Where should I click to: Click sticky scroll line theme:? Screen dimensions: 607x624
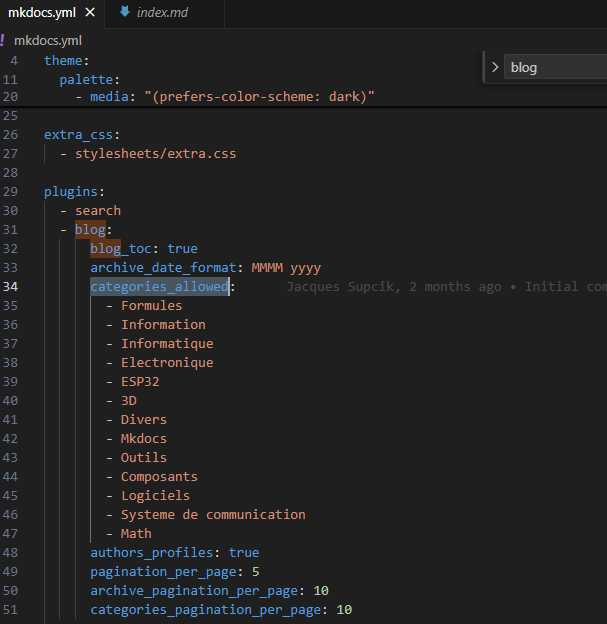point(66,60)
